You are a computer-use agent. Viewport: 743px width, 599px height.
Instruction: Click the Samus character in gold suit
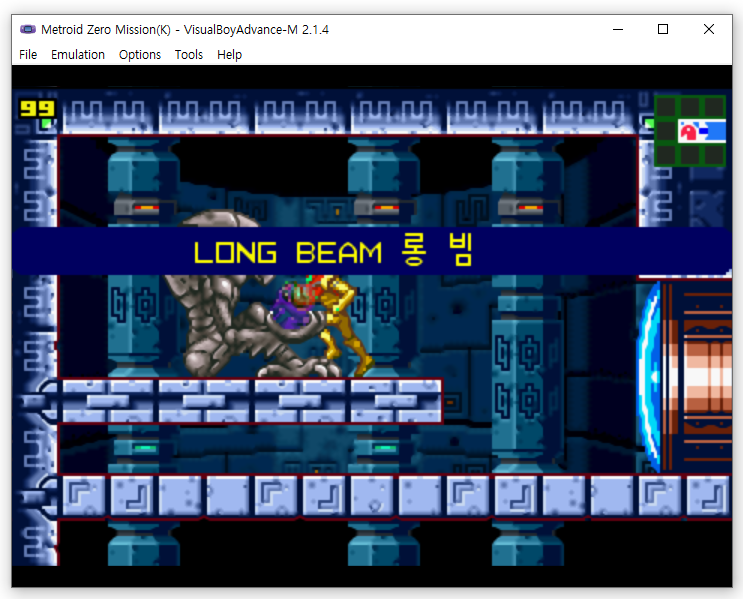[339, 325]
